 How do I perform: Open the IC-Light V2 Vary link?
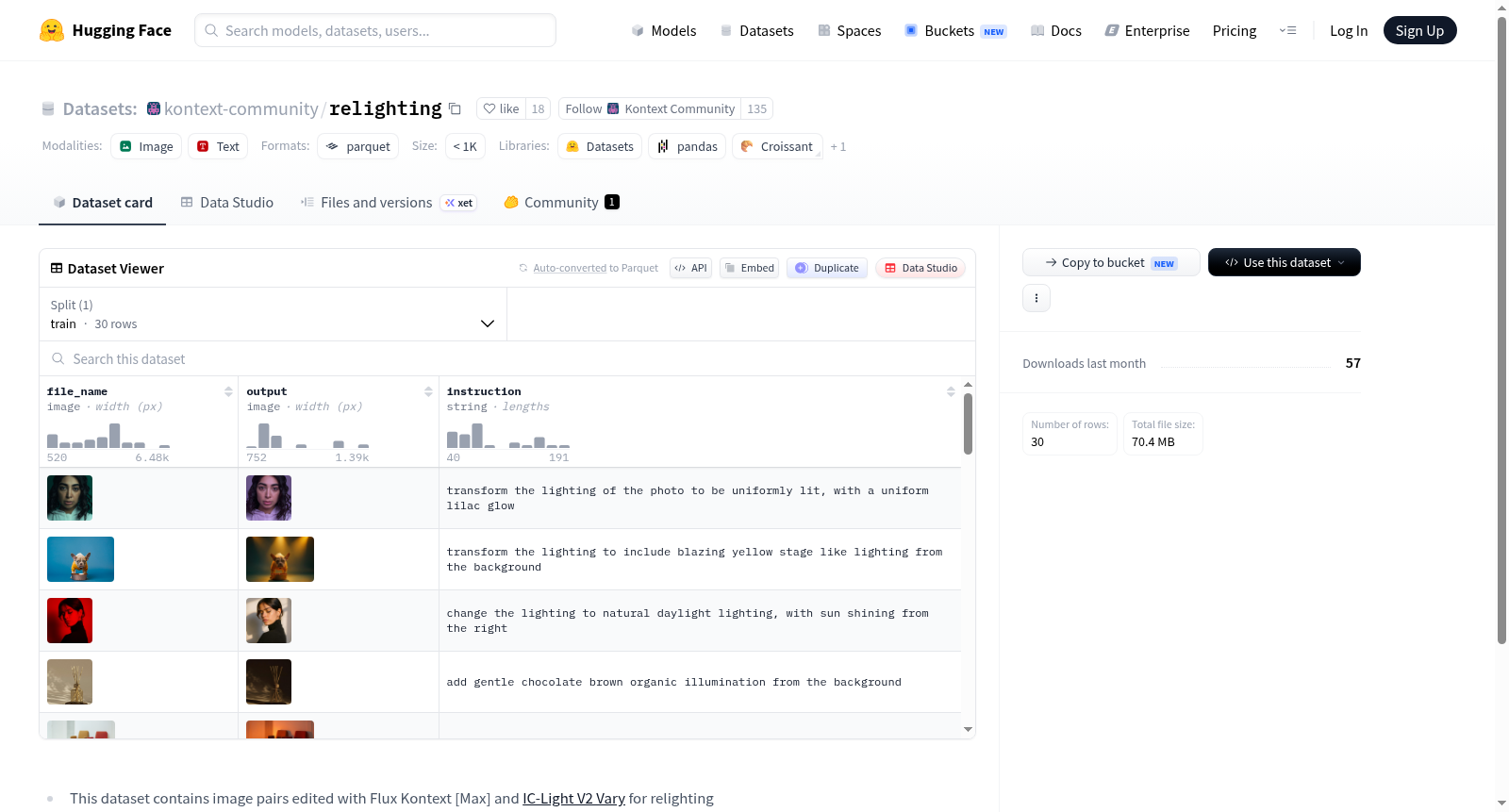coord(573,798)
